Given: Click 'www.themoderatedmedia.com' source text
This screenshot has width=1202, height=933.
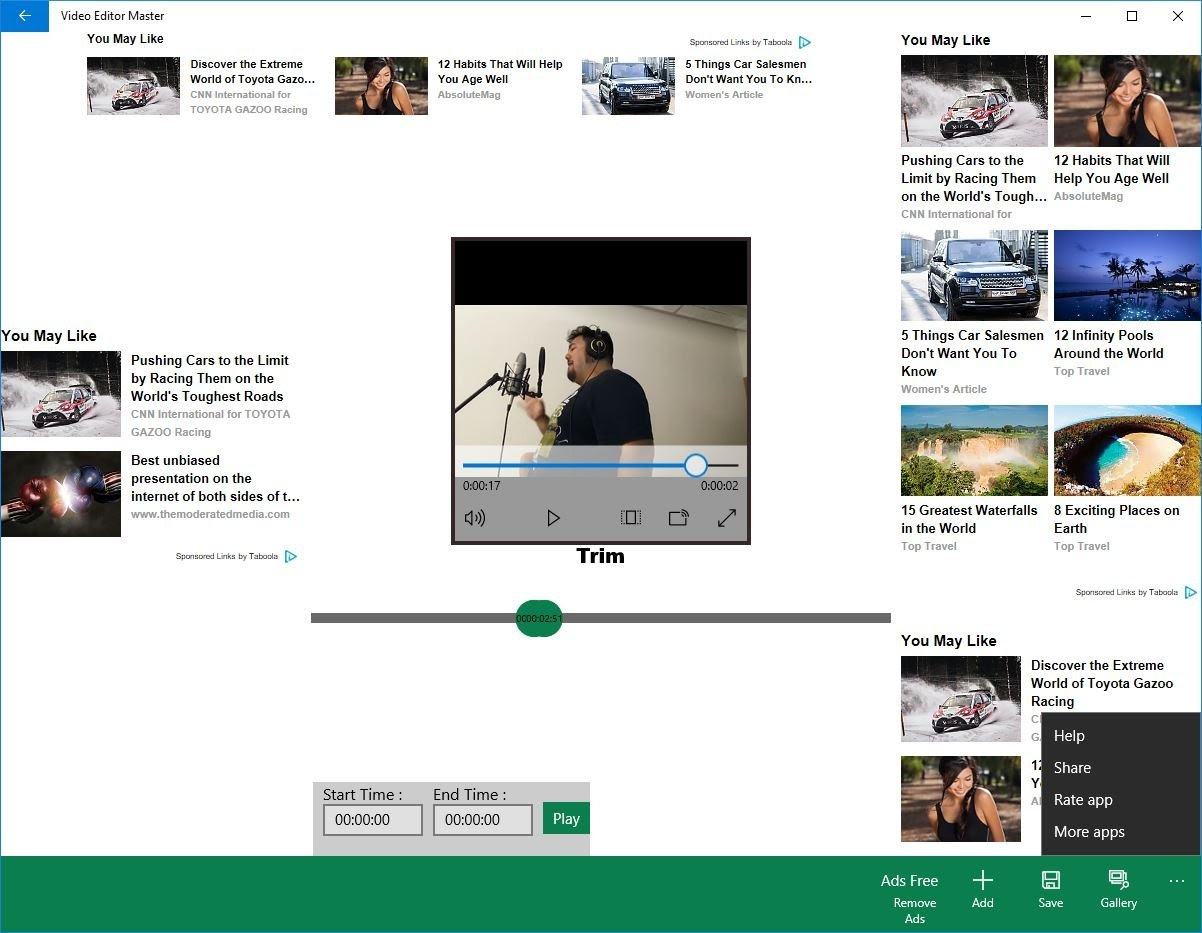Looking at the screenshot, I should click(x=210, y=514).
